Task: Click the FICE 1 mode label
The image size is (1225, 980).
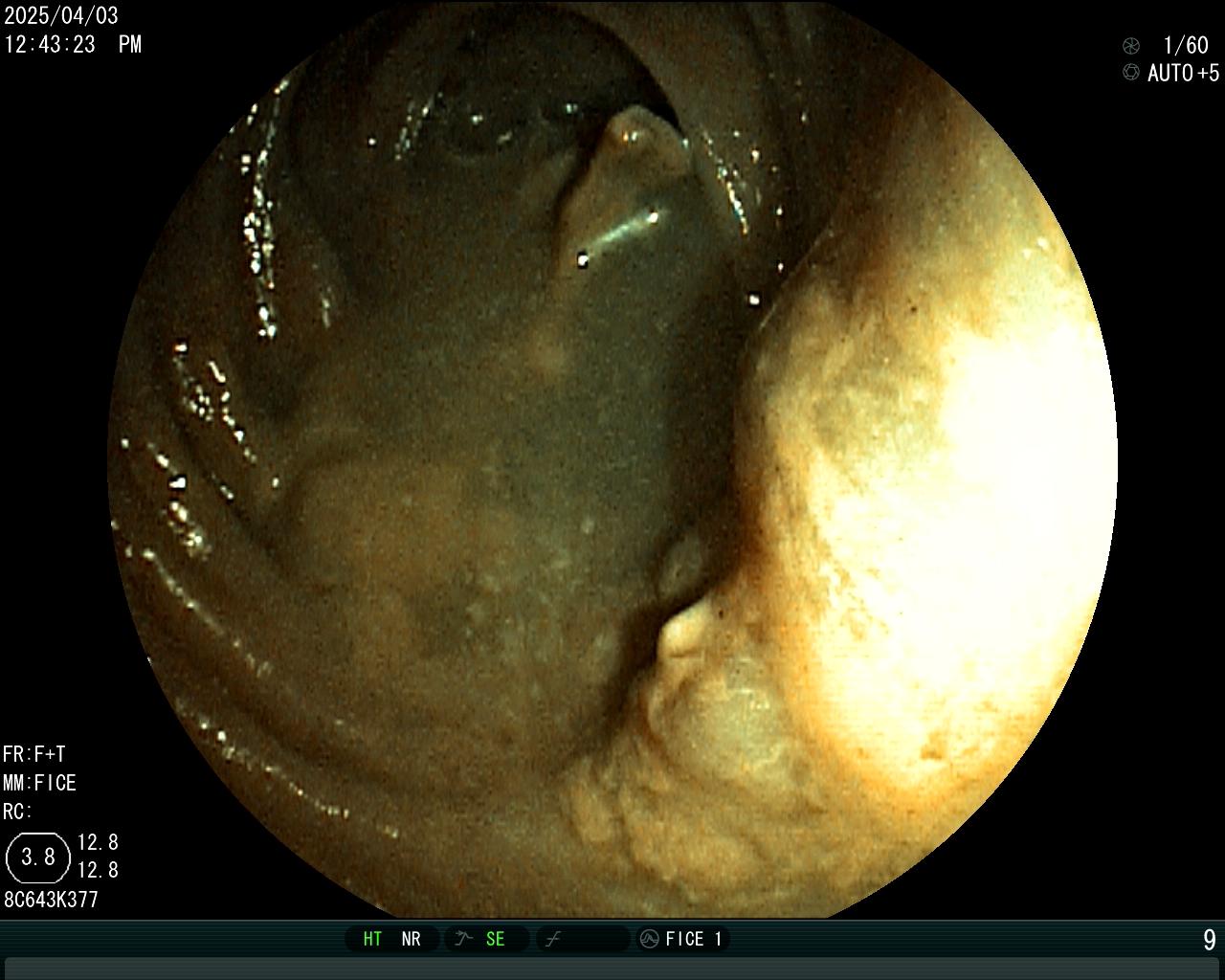Action: click(x=694, y=939)
